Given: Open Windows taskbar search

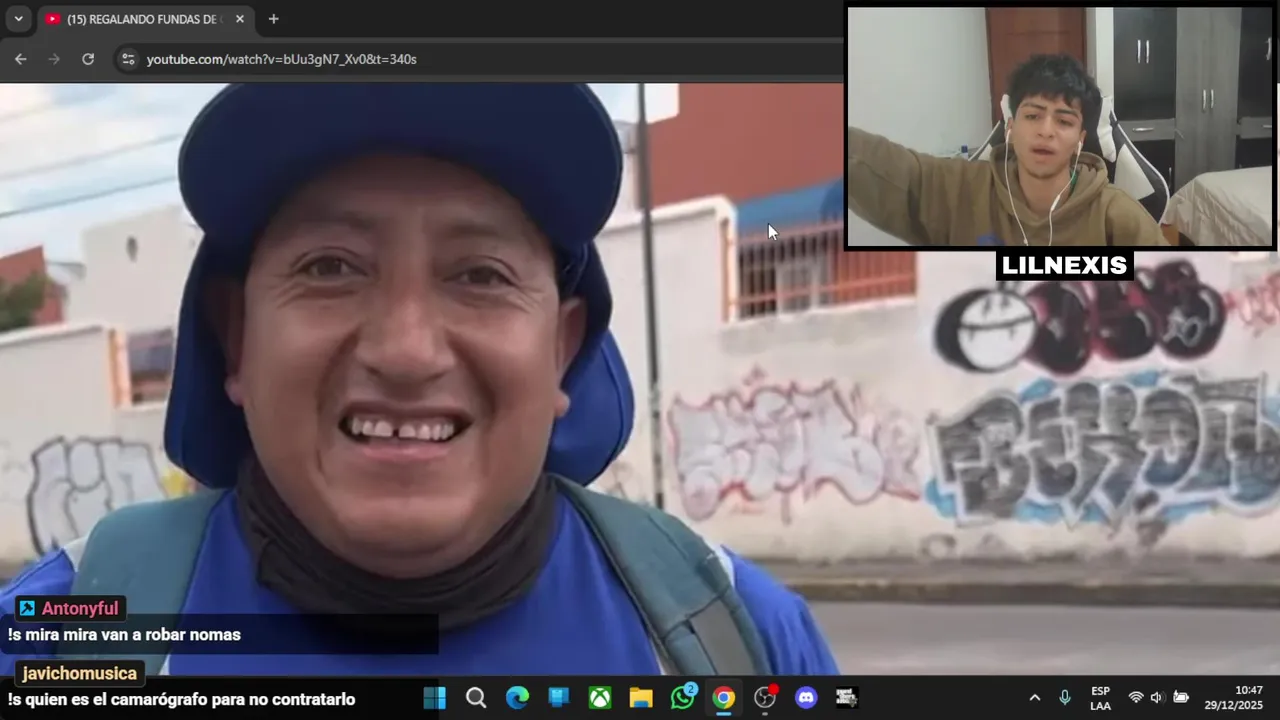Looking at the screenshot, I should pyautogui.click(x=476, y=698).
